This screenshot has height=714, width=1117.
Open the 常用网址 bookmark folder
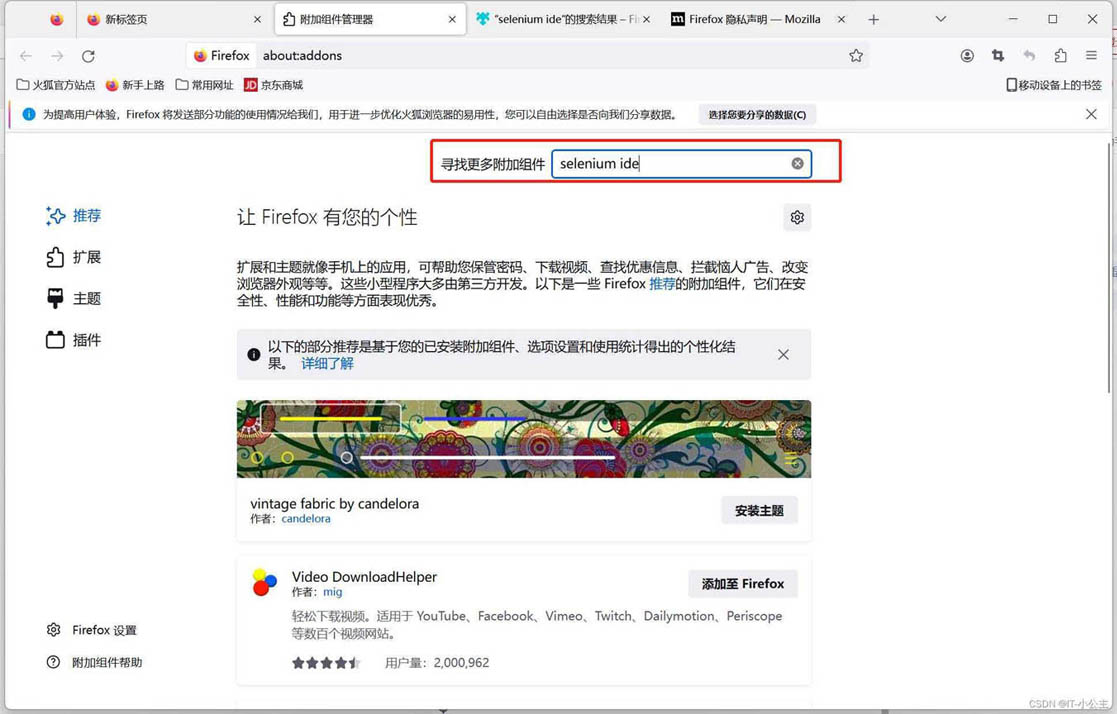point(204,85)
